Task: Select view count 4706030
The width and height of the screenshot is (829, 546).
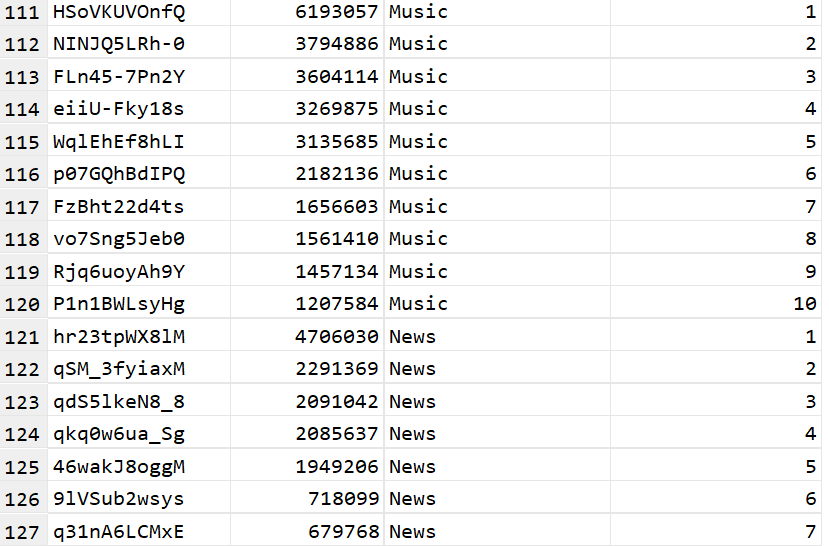Action: (307, 337)
